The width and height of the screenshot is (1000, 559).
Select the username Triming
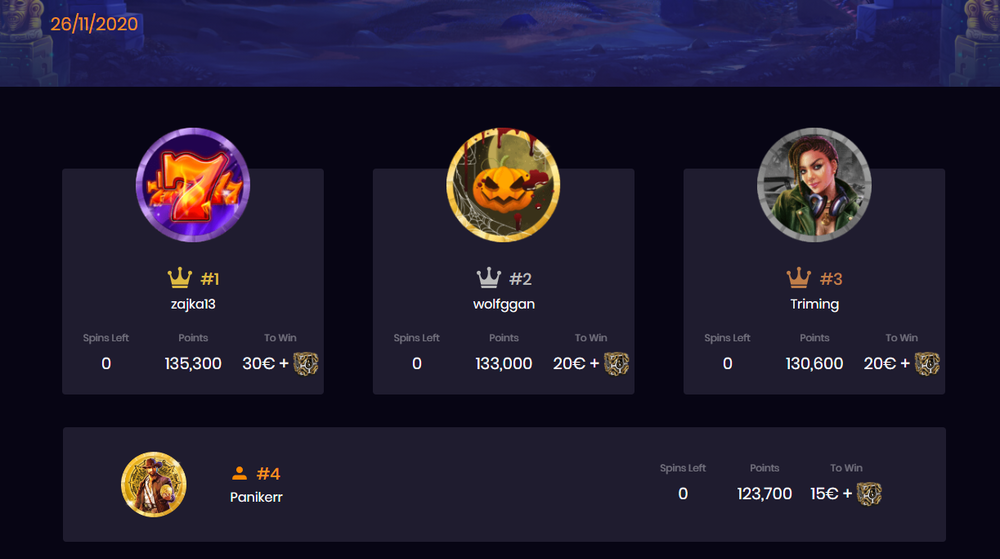point(814,304)
